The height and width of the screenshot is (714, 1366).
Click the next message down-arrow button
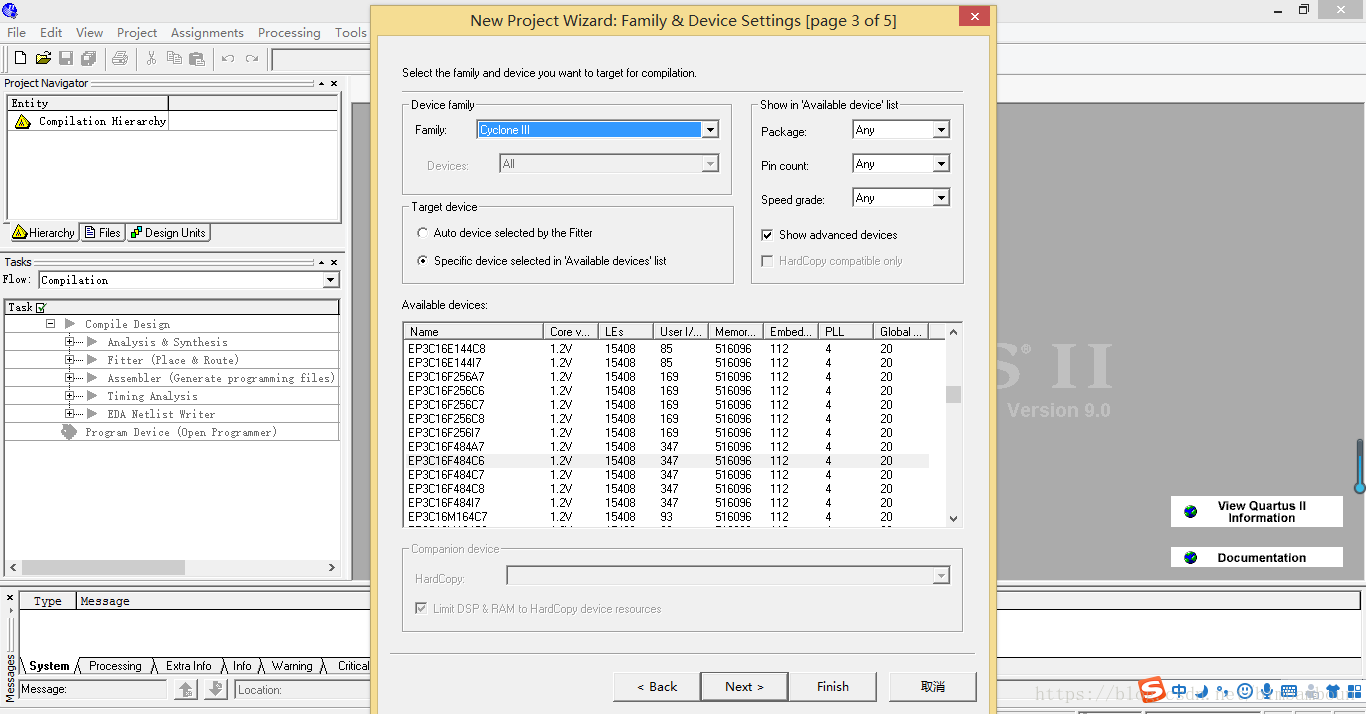(x=216, y=689)
